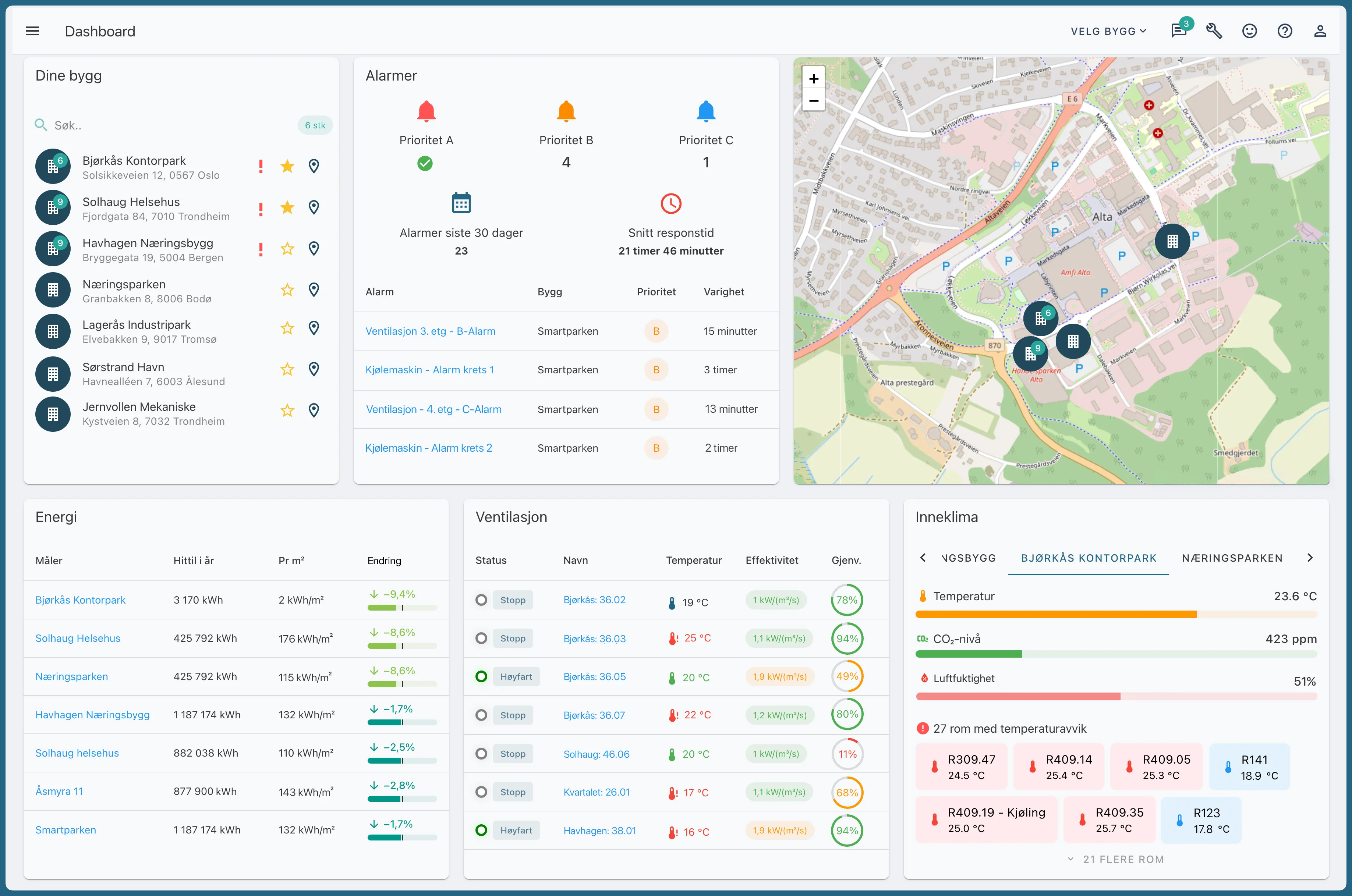This screenshot has height=896, width=1352.
Task: Click map pin for Næringsparken
Action: [313, 290]
